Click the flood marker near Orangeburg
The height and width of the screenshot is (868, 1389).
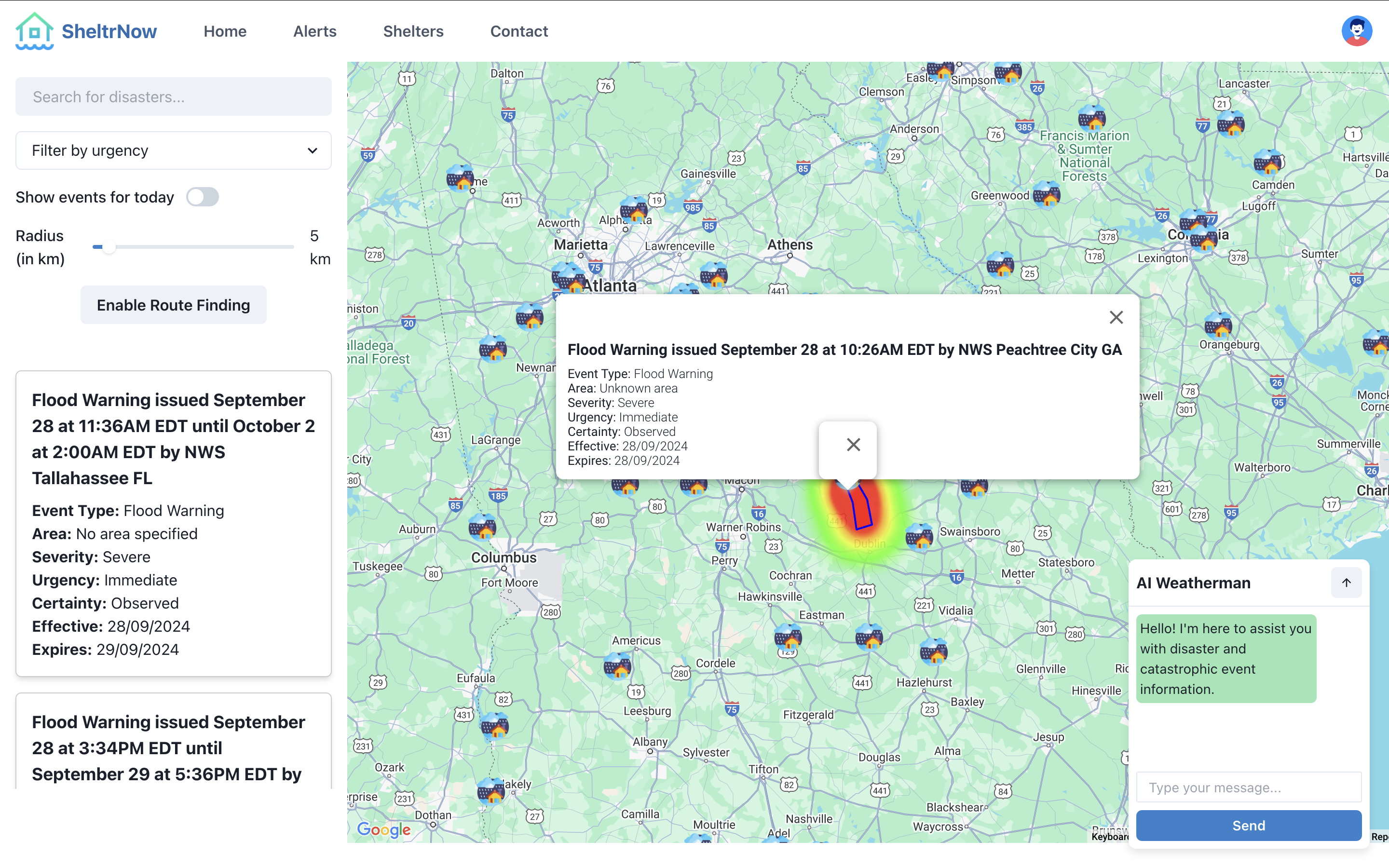(x=1218, y=326)
